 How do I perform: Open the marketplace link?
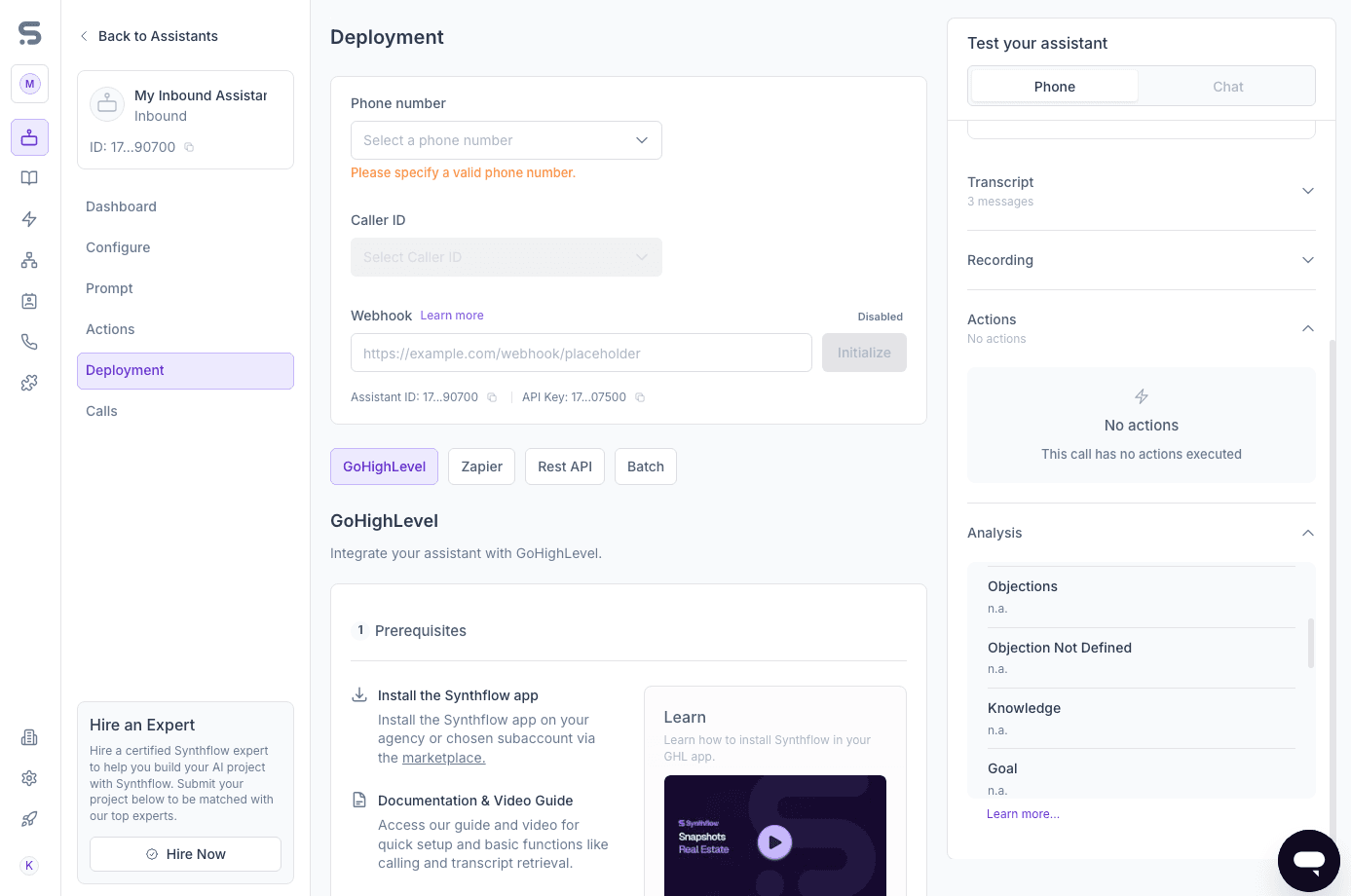443,758
